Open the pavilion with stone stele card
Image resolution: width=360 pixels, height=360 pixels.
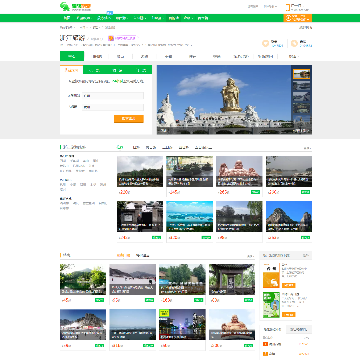(x=232, y=279)
